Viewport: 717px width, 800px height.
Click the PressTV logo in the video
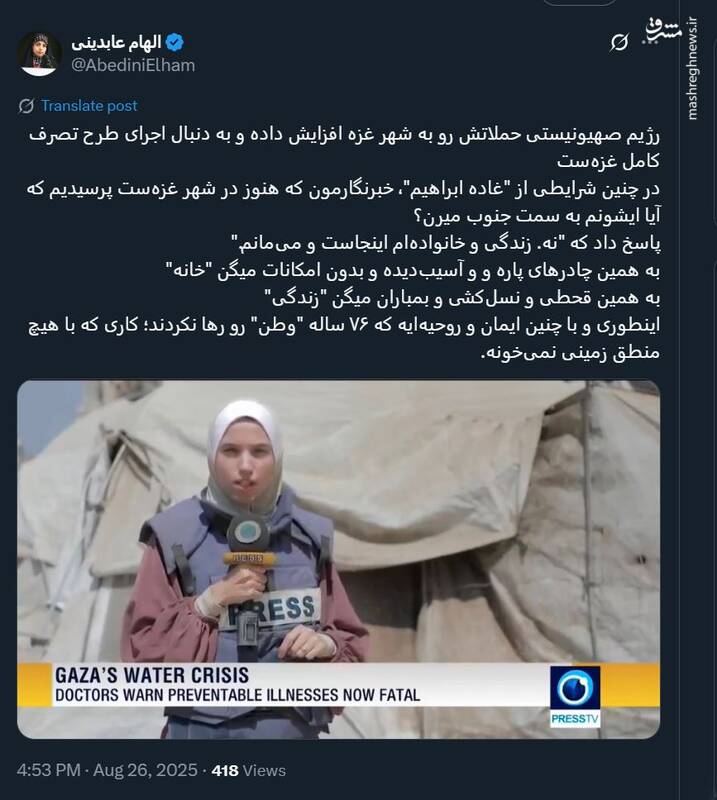(575, 696)
